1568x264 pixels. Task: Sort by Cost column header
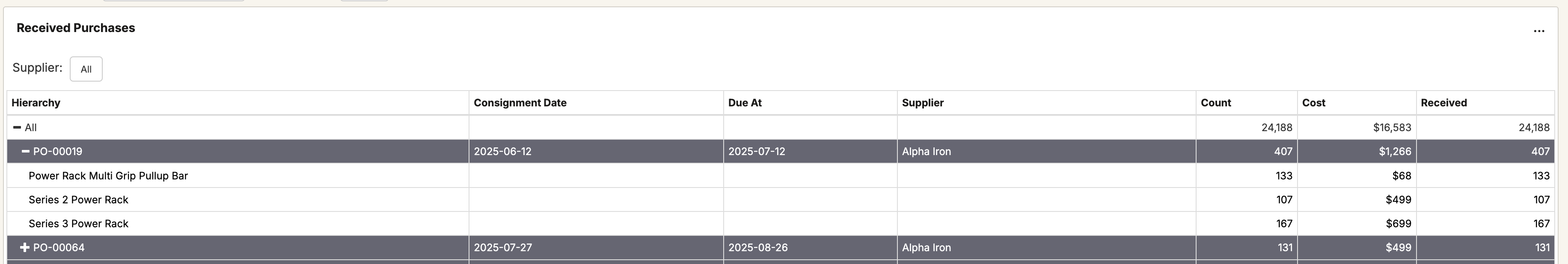pos(1313,103)
